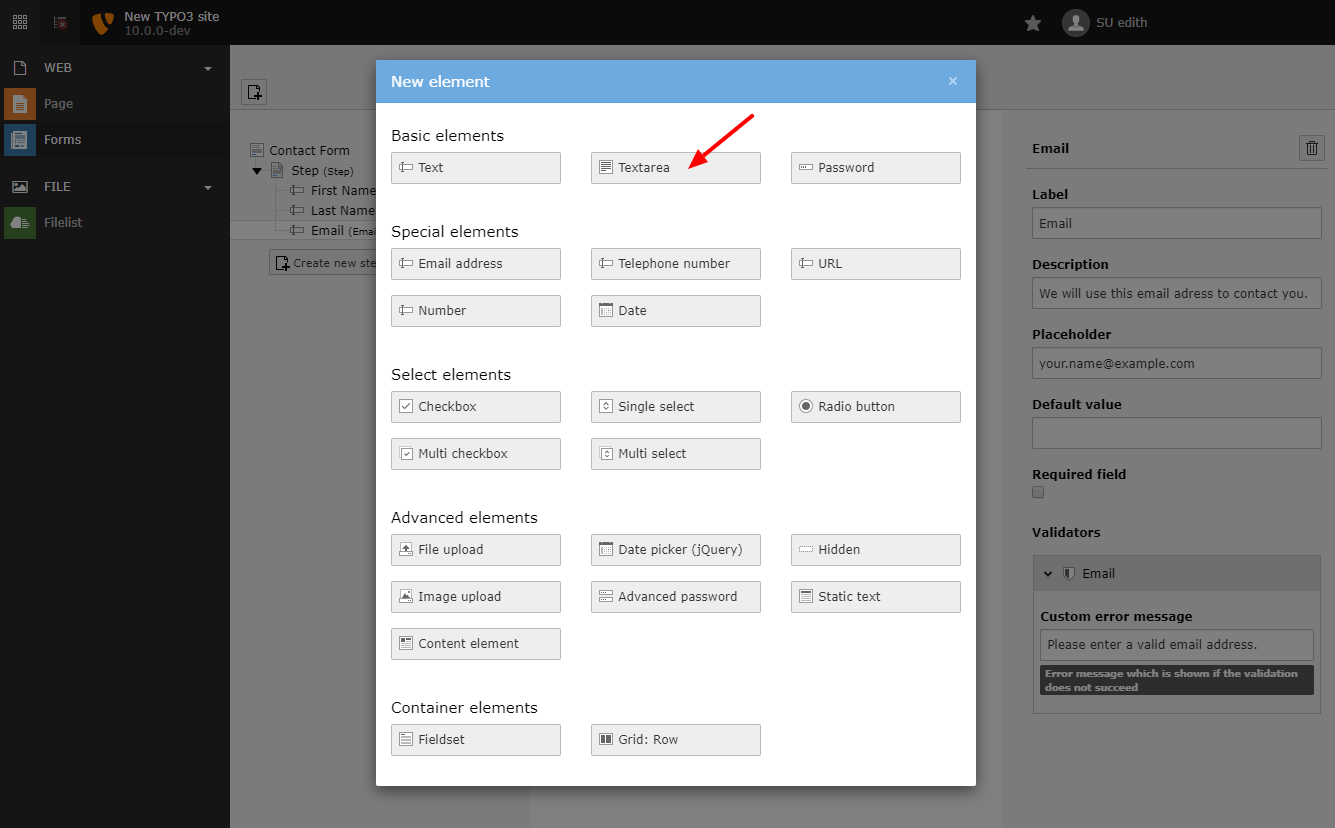Viewport: 1335px width, 828px height.
Task: Collapse the Email validator section
Action: (x=1048, y=574)
